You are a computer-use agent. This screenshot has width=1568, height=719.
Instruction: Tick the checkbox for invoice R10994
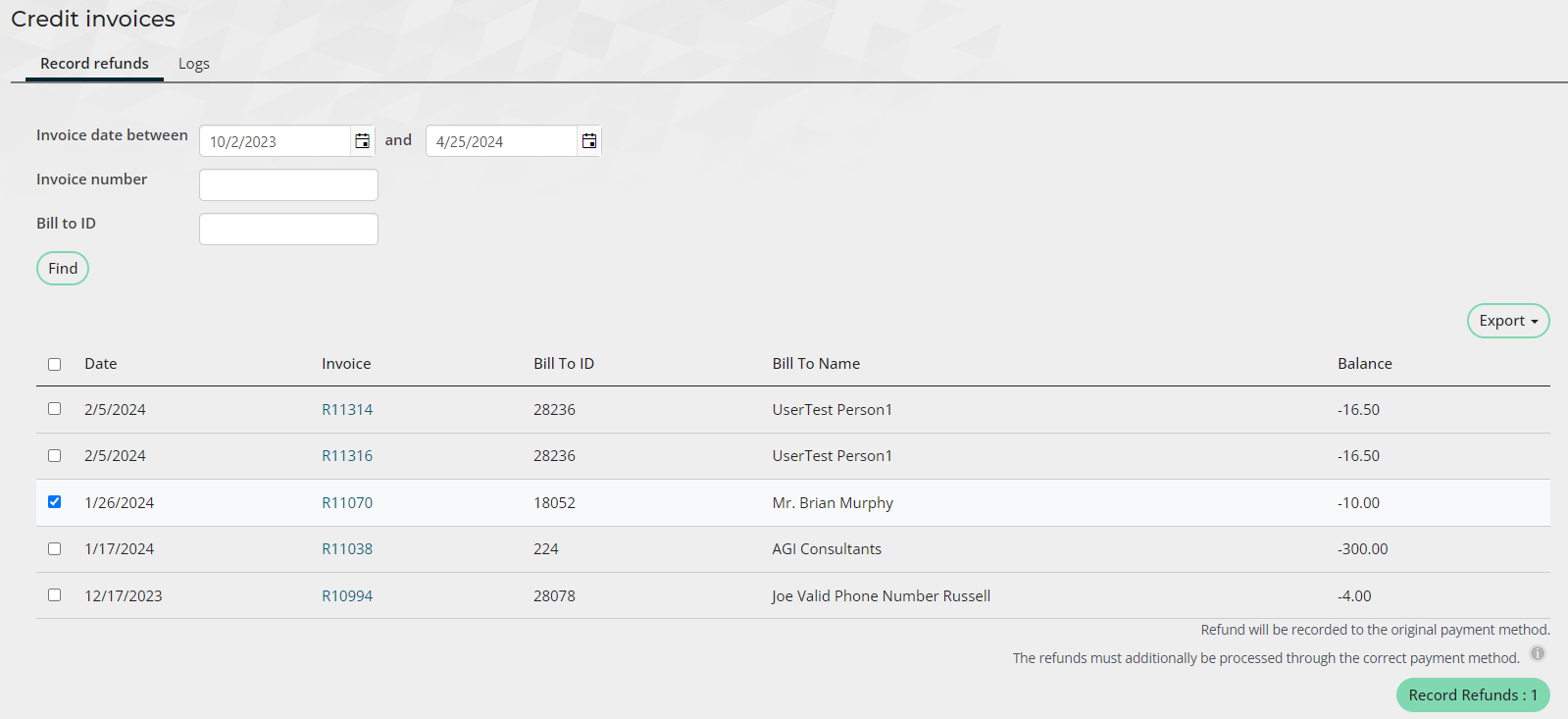pos(55,595)
